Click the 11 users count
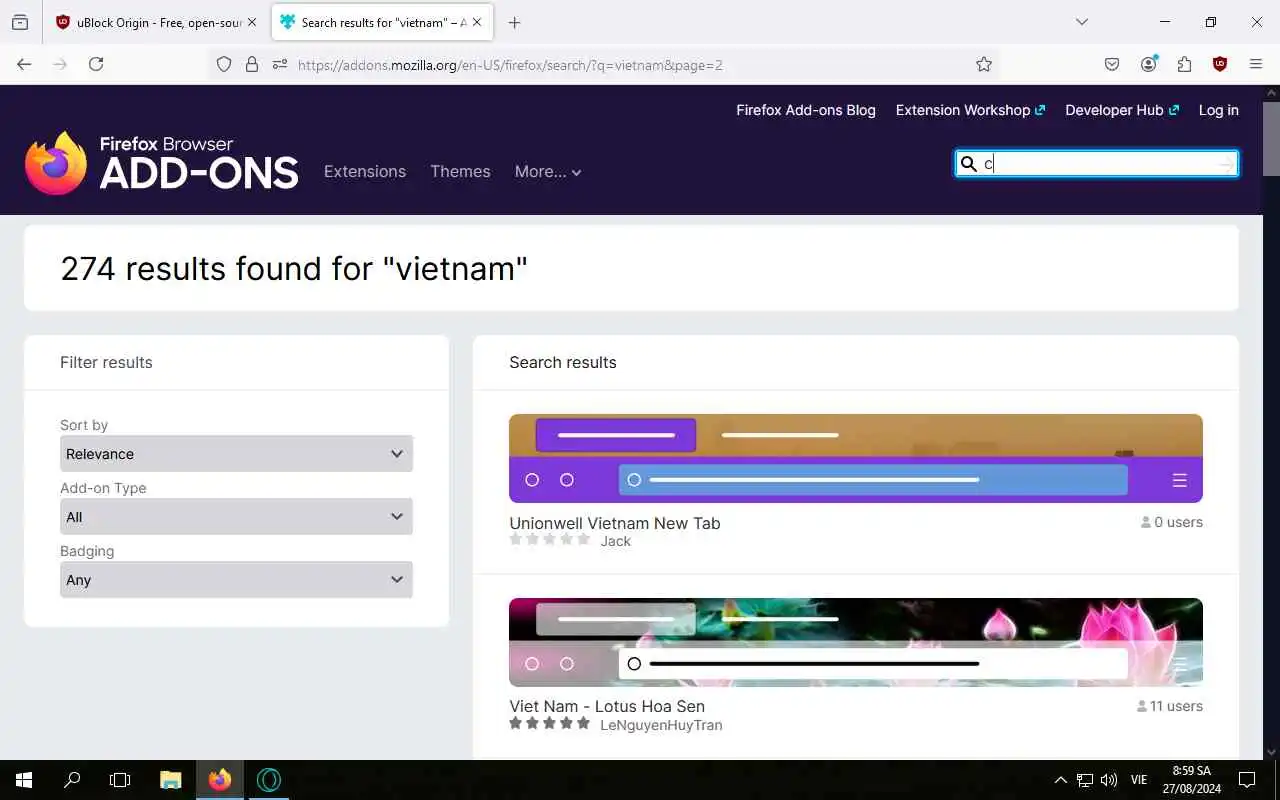Viewport: 1280px width, 800px height. 1170,706
